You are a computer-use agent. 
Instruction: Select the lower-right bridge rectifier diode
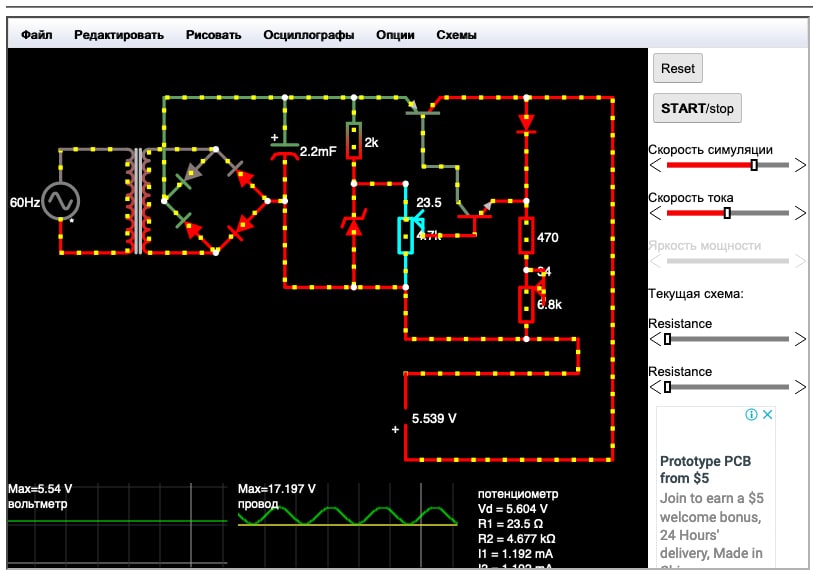tap(242, 227)
